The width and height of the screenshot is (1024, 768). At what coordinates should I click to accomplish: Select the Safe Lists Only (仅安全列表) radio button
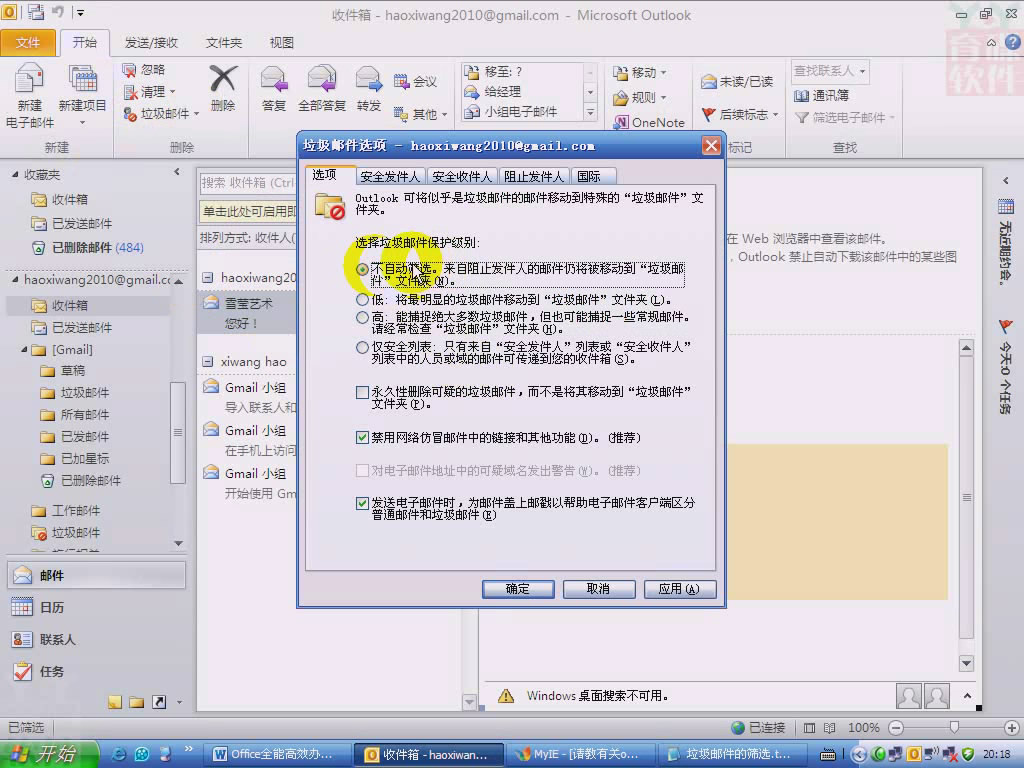(x=362, y=347)
